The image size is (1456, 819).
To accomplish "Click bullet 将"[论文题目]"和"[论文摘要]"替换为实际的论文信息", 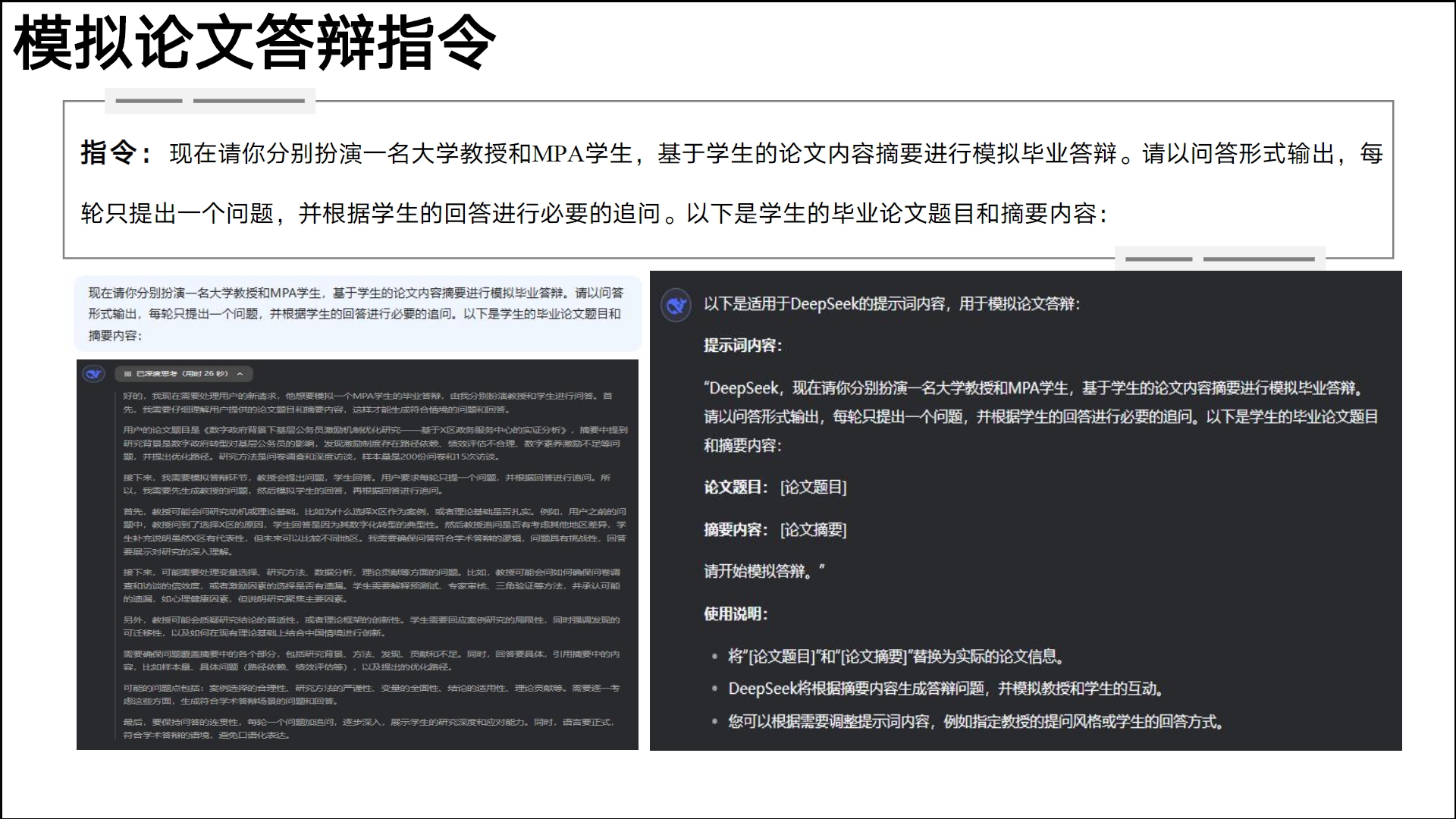I will (x=896, y=657).
